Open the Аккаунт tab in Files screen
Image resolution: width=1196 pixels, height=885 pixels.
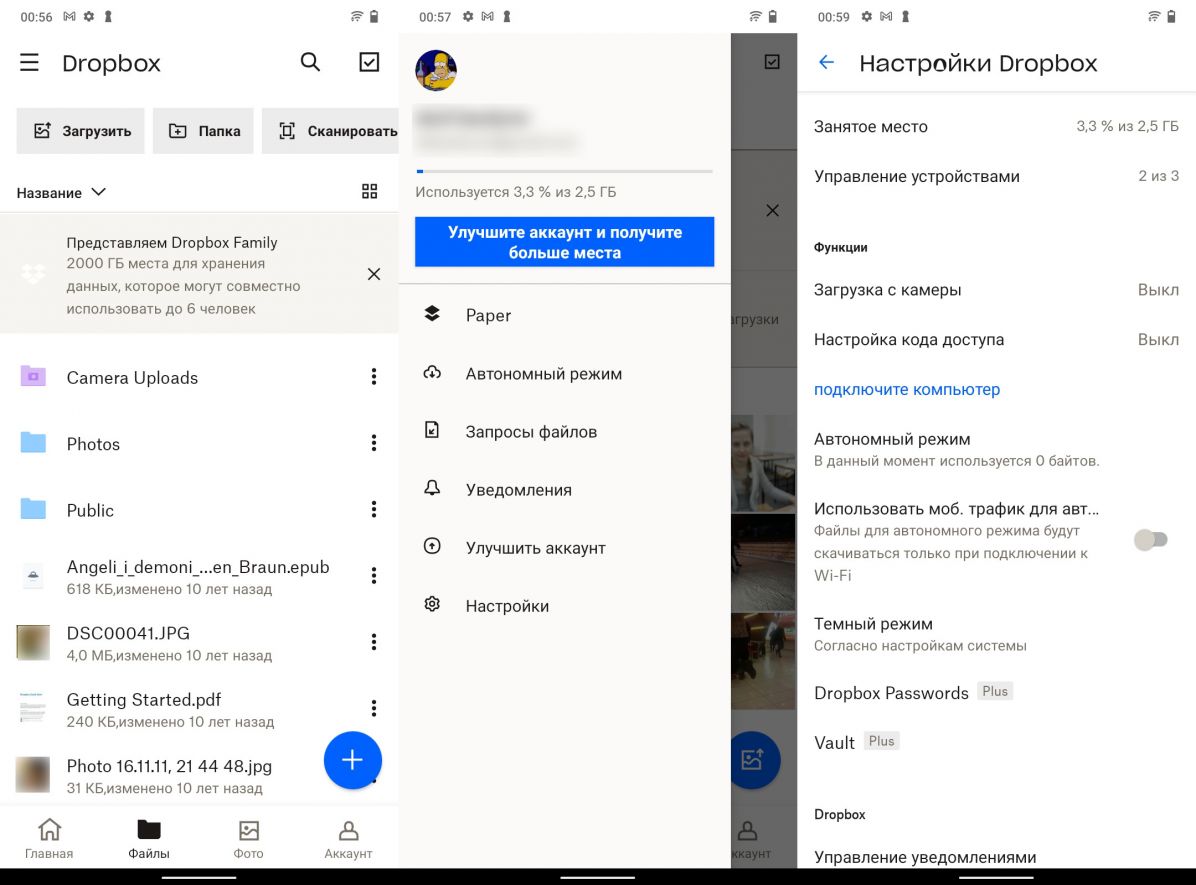(x=348, y=839)
